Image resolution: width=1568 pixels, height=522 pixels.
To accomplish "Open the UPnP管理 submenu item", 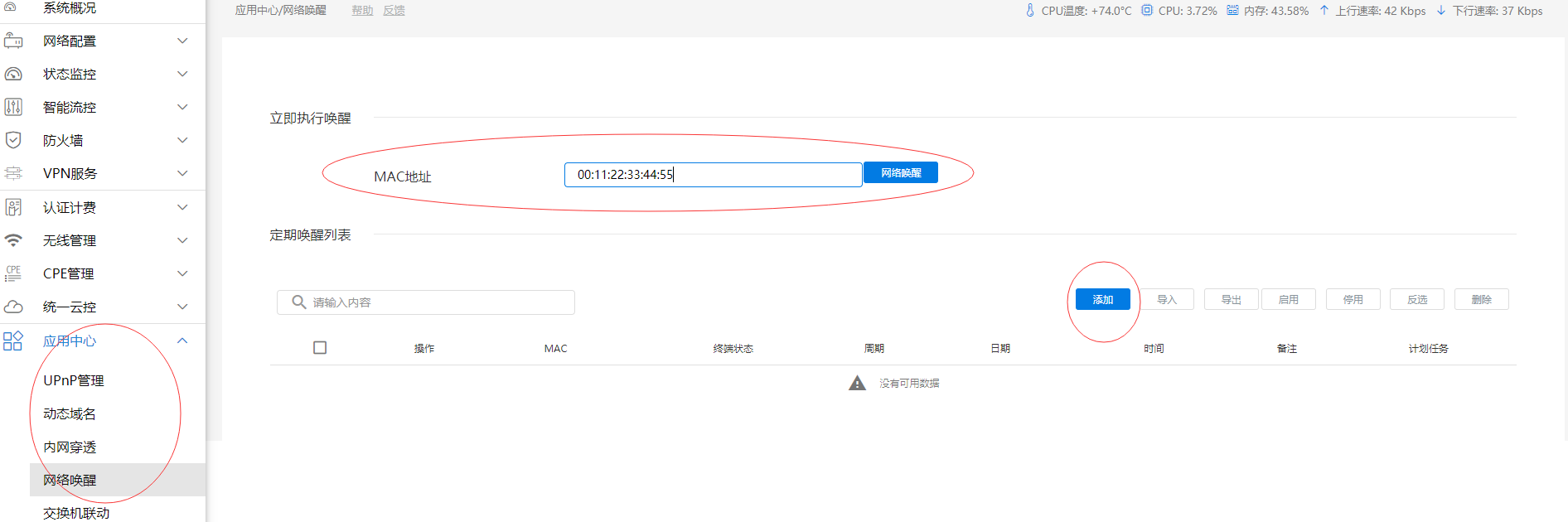I will coord(74,380).
